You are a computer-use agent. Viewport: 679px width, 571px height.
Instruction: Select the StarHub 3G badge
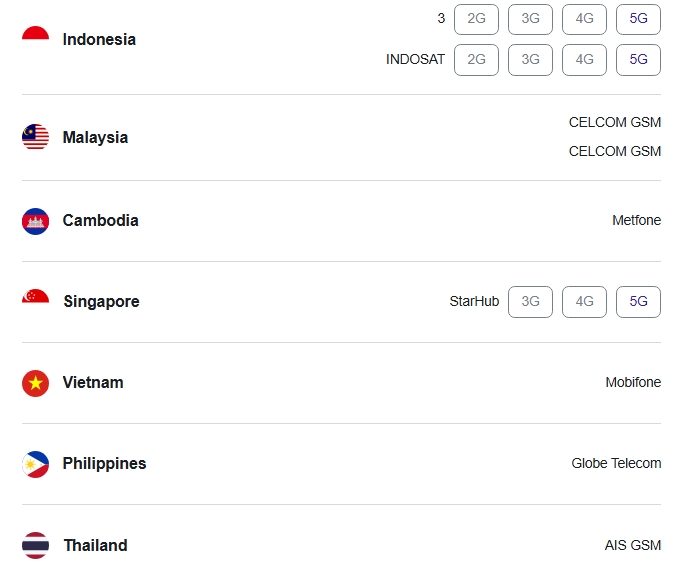[x=530, y=302]
